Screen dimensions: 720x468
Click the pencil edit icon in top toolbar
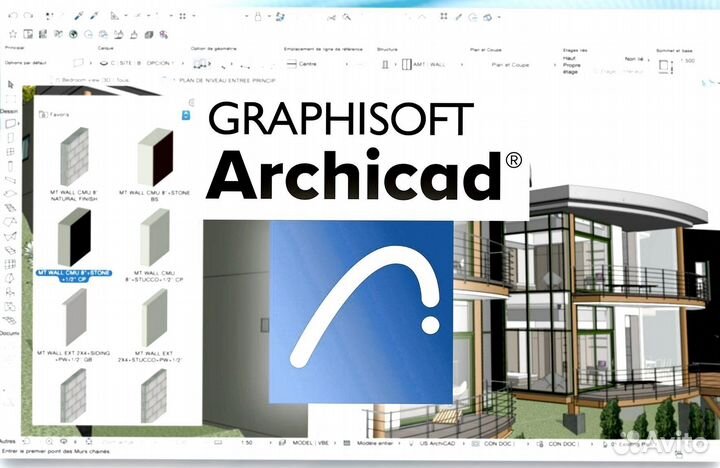[458, 17]
